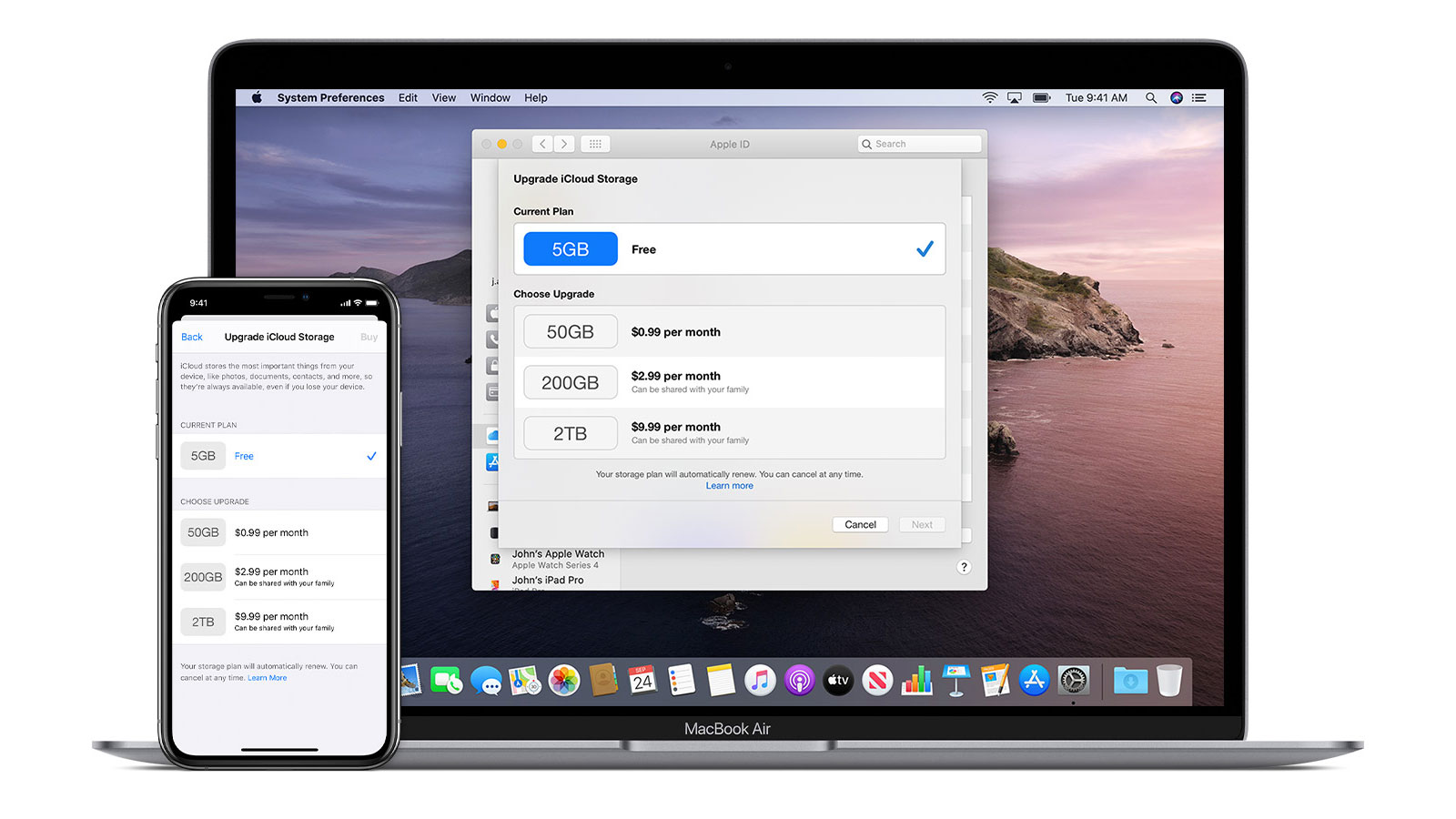The width and height of the screenshot is (1456, 819).
Task: Choose 50GB upgrade on the iPhone
Action: point(279,532)
